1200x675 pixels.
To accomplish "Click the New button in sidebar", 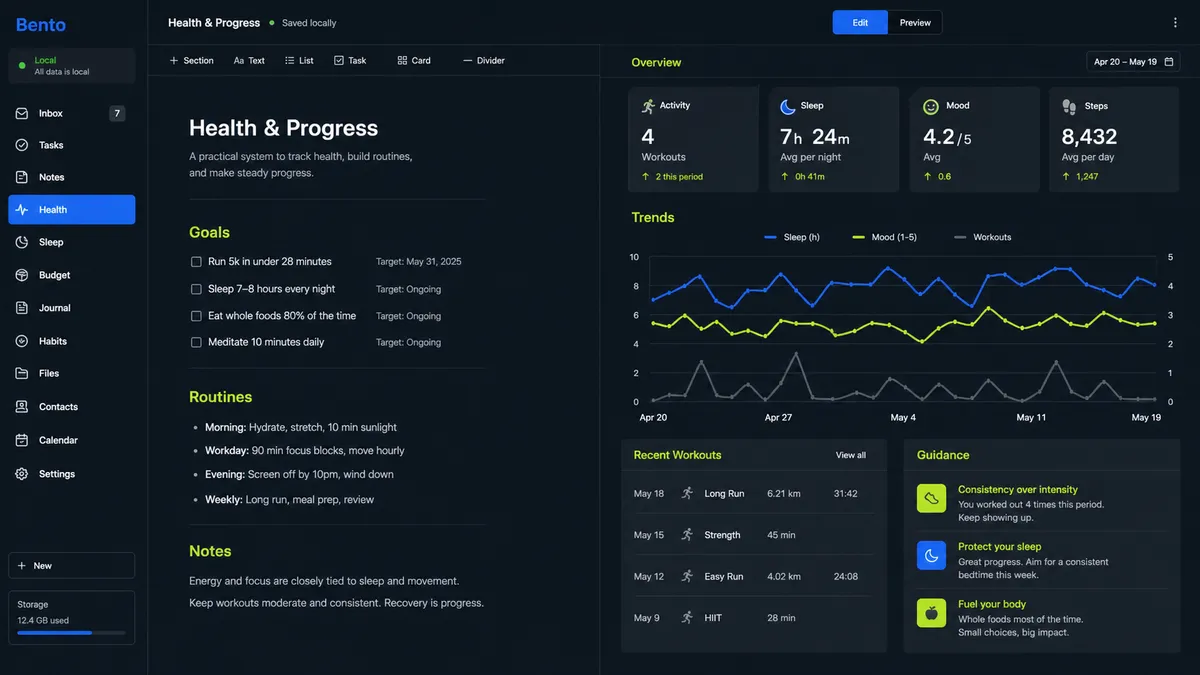I will coord(71,566).
